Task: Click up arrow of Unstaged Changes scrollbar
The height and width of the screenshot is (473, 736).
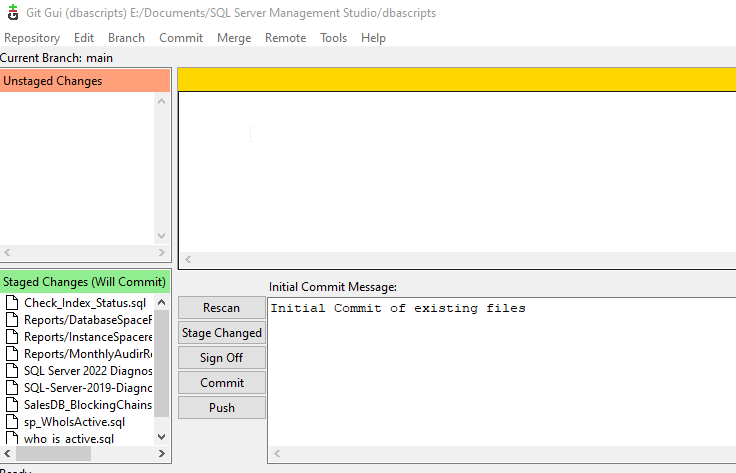Action: [x=161, y=101]
